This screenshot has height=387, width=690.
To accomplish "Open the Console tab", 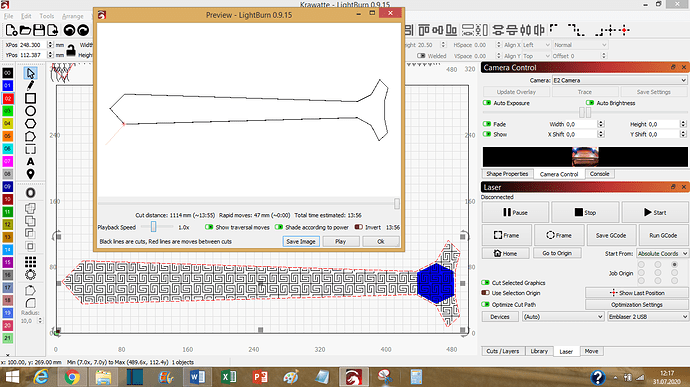I will click(x=599, y=174).
